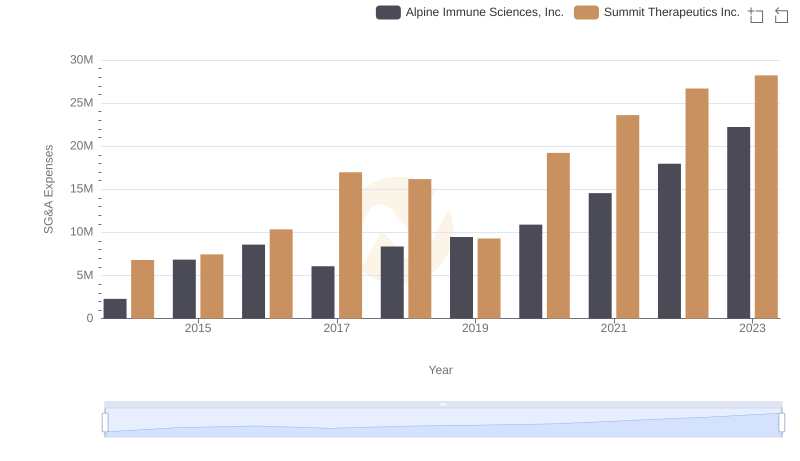800x461 pixels.
Task: Click the Summit Therapeutics bar for 2017
Action: (351, 245)
